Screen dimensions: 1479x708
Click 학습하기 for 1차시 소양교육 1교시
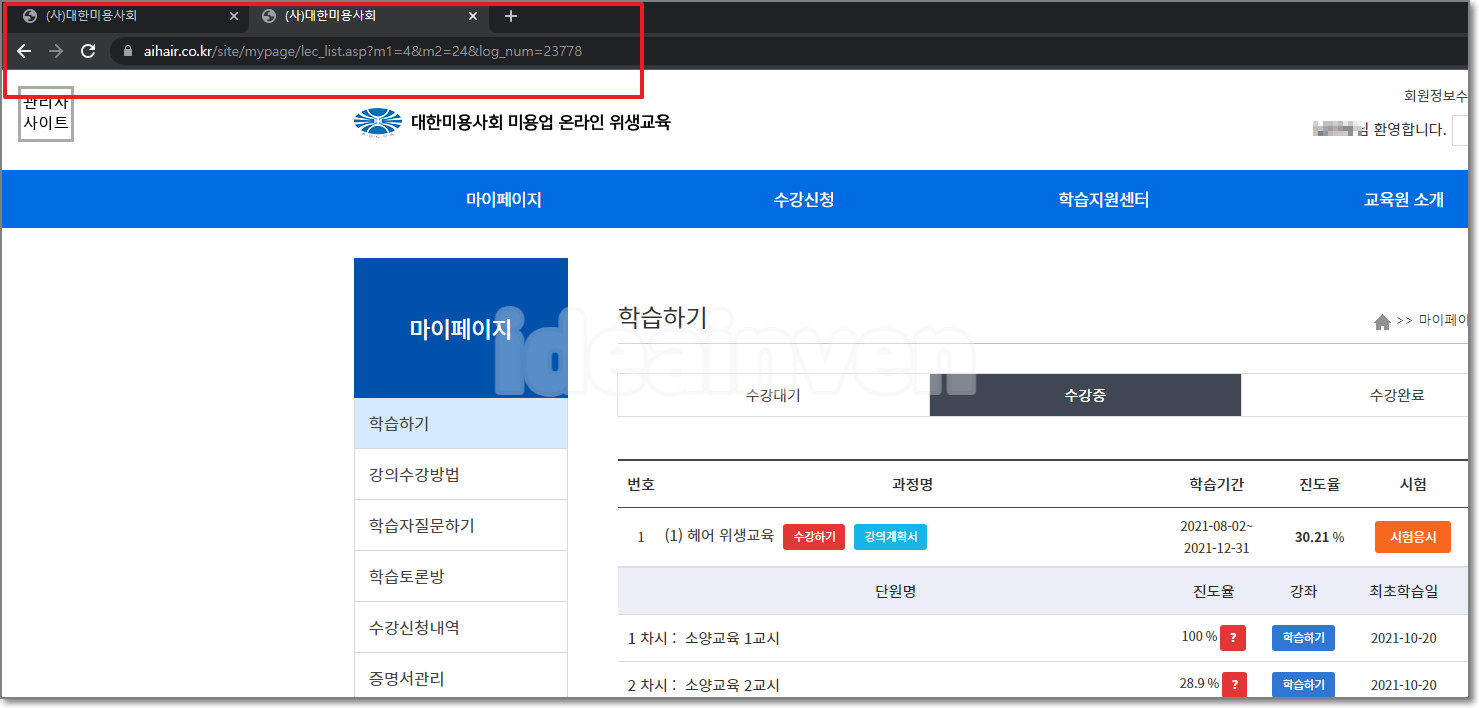click(1303, 637)
